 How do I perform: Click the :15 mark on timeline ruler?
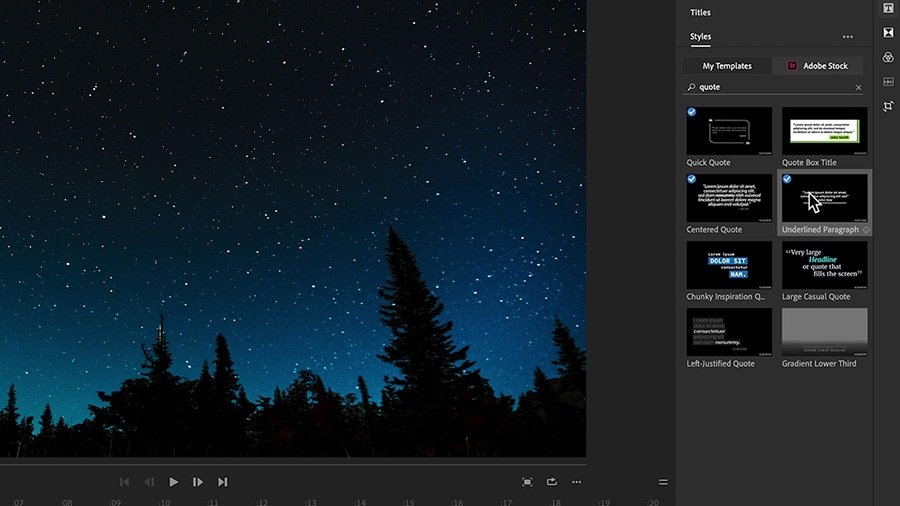(408, 503)
